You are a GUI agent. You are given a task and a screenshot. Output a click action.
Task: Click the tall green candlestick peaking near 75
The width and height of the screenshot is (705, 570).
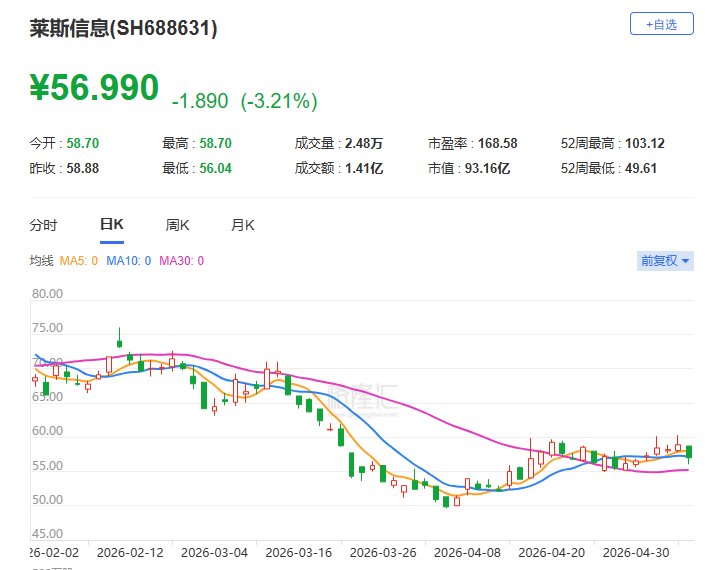[119, 338]
